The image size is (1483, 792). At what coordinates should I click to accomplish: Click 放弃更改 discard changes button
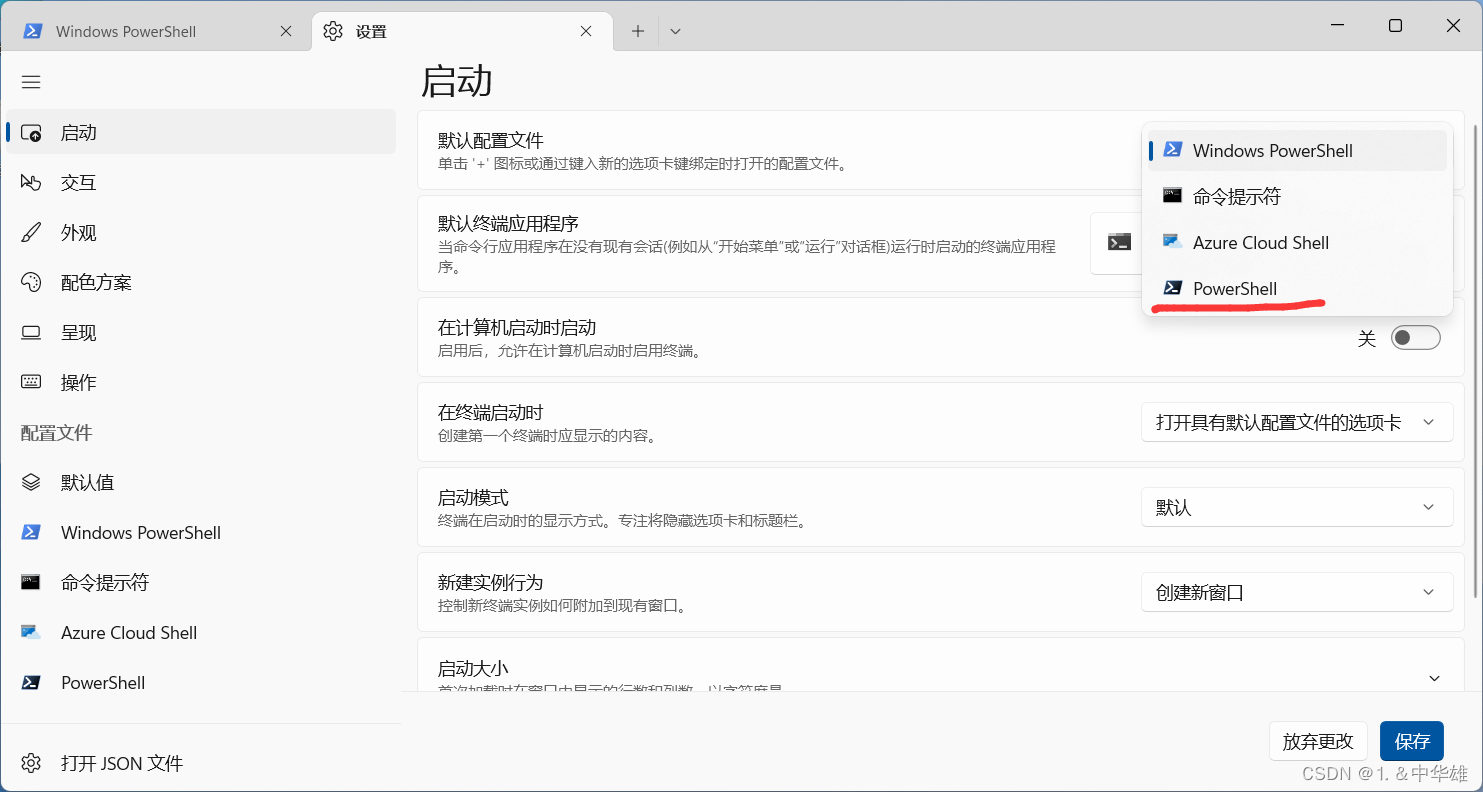(1318, 741)
